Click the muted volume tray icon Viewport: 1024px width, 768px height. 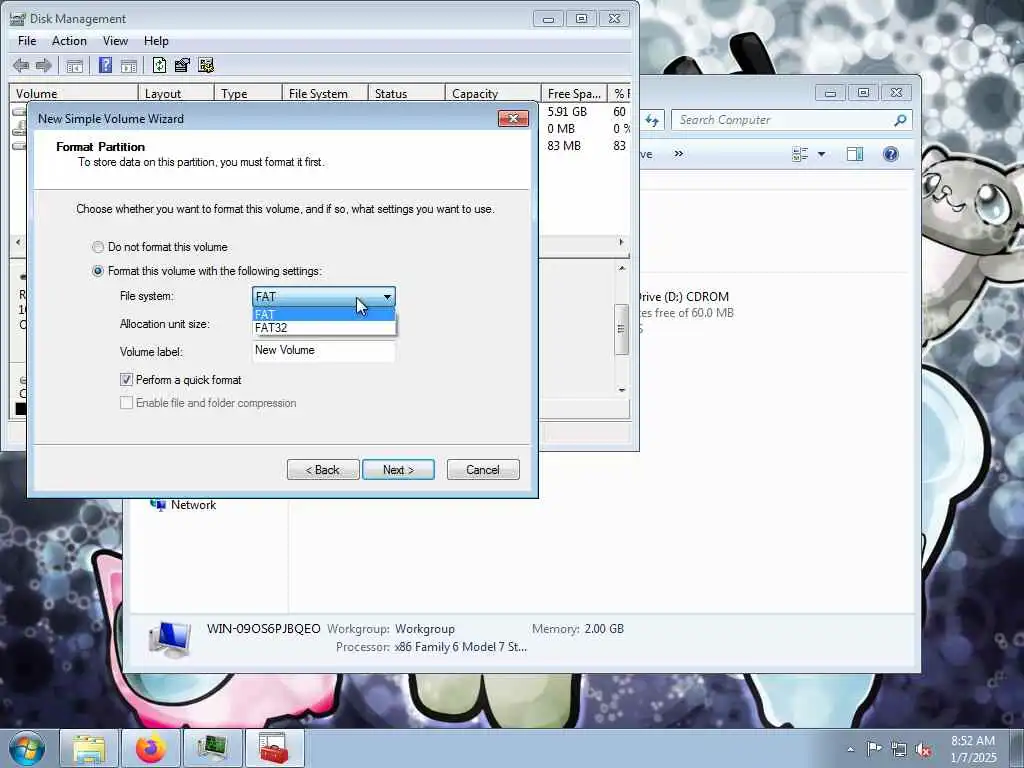(x=923, y=750)
